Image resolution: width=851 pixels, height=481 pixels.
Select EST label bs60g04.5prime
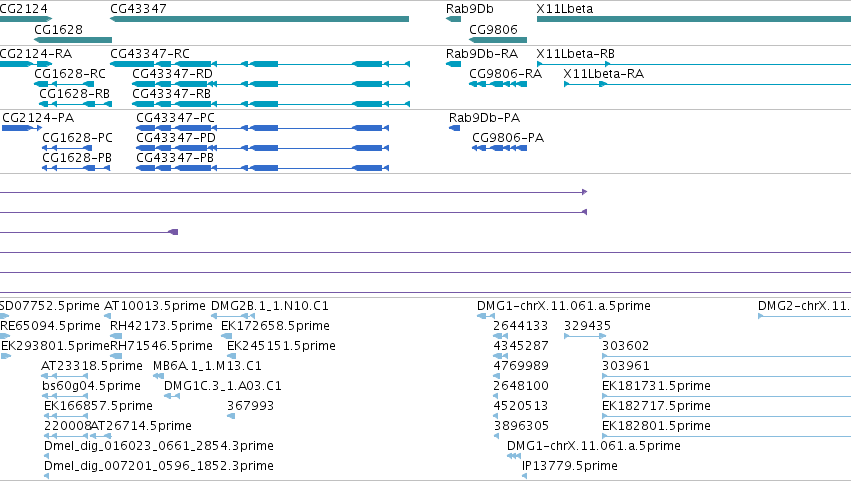[91, 386]
